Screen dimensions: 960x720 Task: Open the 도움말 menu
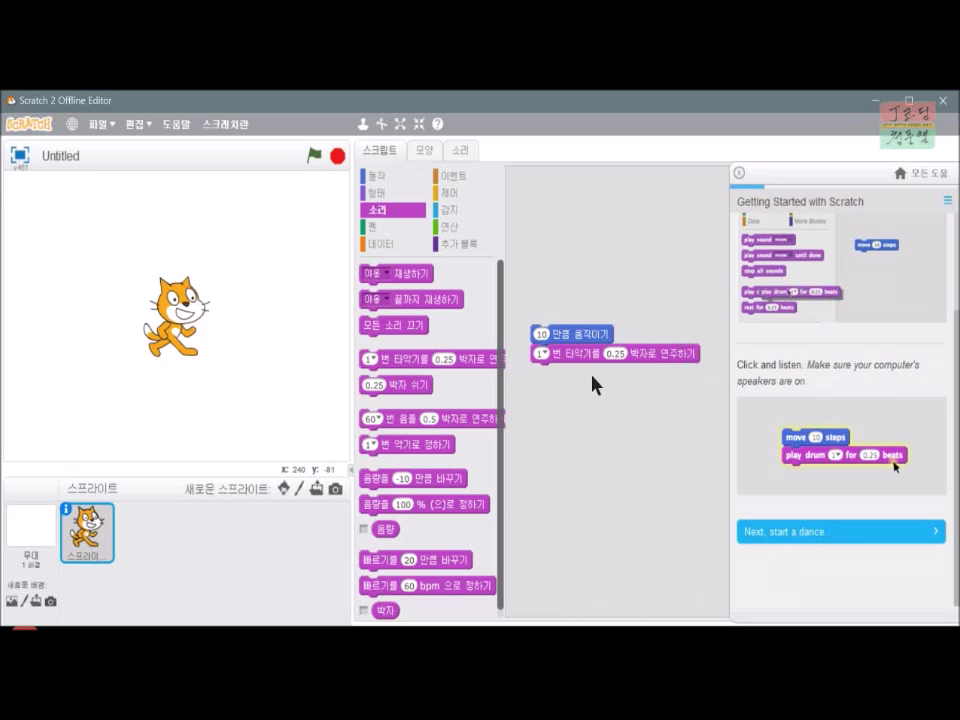point(176,124)
